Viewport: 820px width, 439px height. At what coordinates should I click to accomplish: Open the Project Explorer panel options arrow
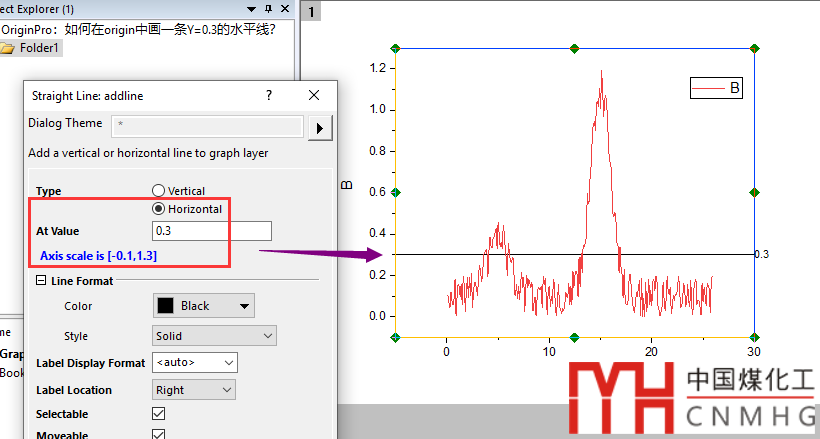251,8
